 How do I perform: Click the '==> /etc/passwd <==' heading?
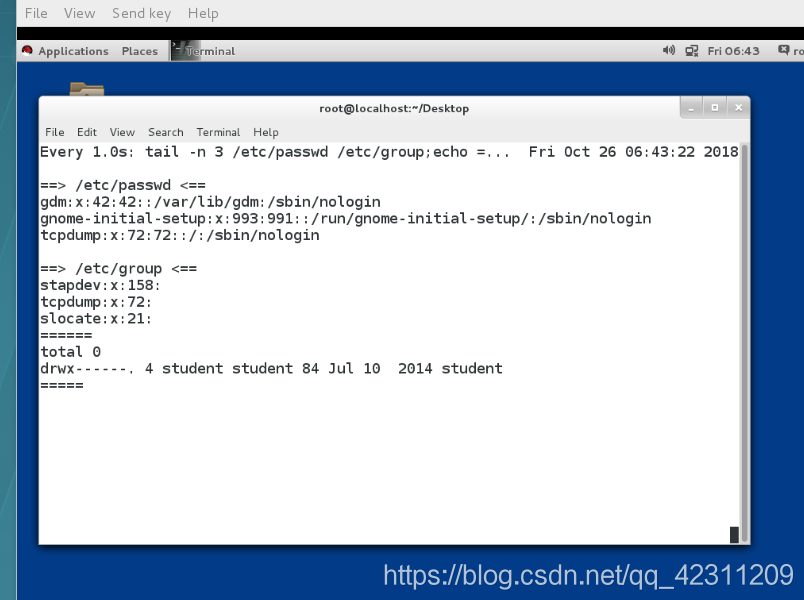[x=123, y=185]
